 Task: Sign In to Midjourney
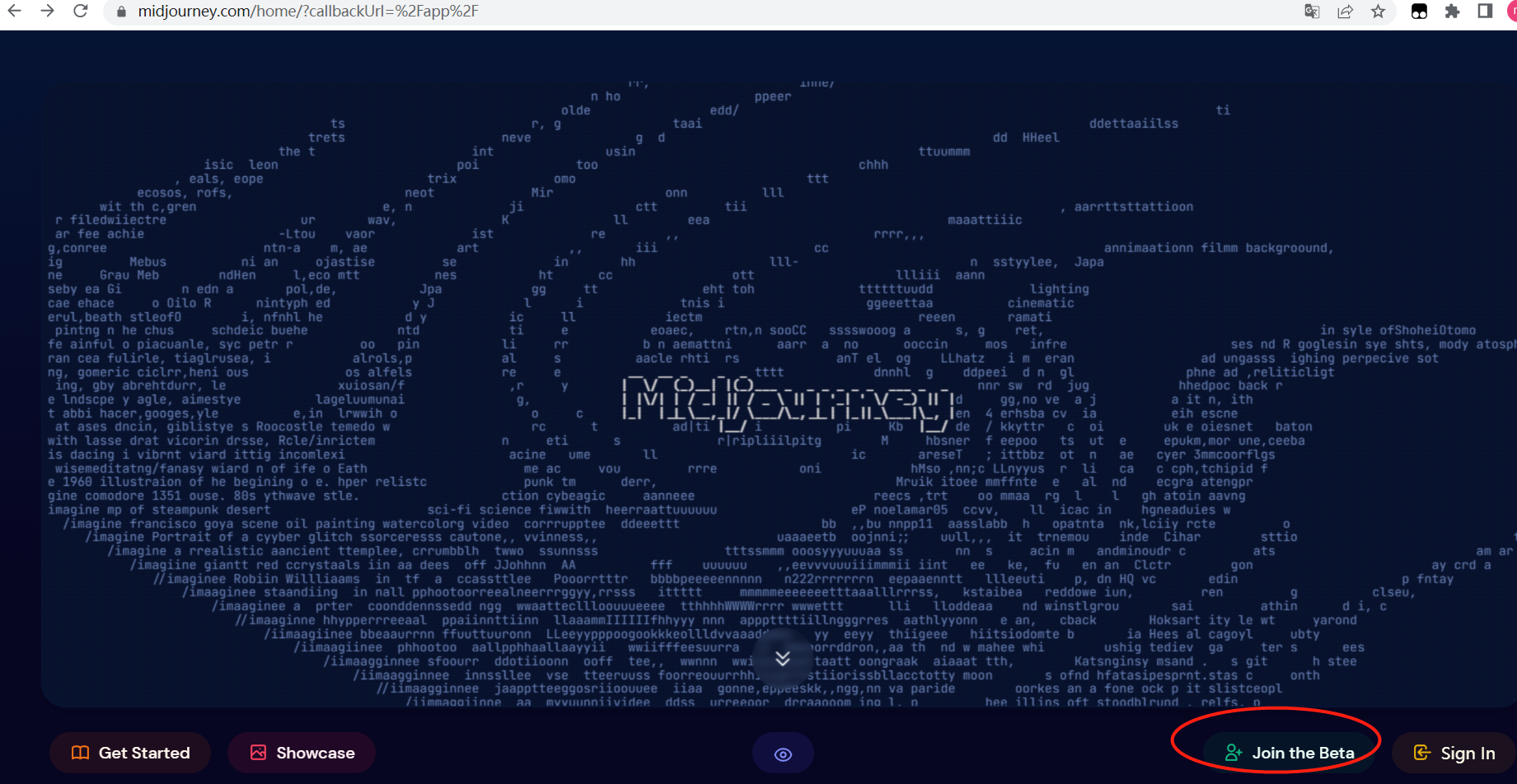(x=1454, y=753)
